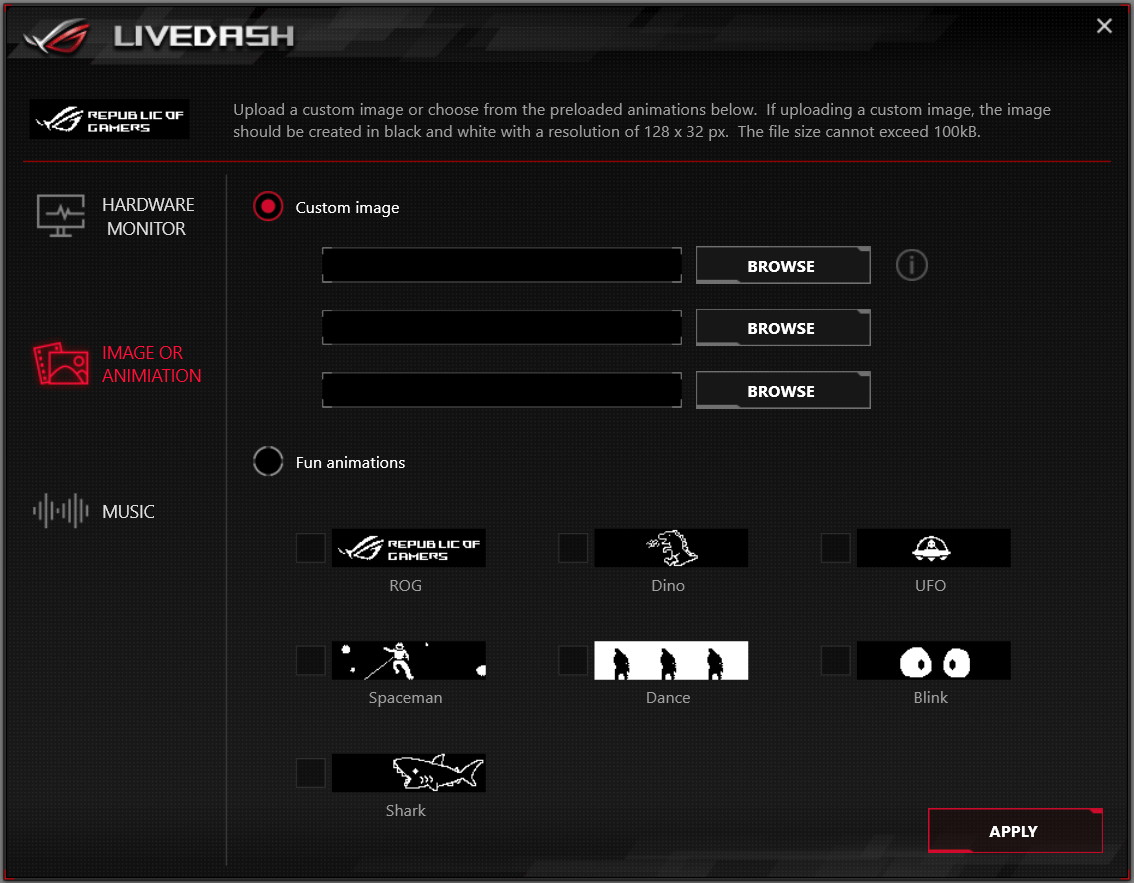Tick the Dance animation checkbox
Image resolution: width=1134 pixels, height=883 pixels.
point(574,660)
